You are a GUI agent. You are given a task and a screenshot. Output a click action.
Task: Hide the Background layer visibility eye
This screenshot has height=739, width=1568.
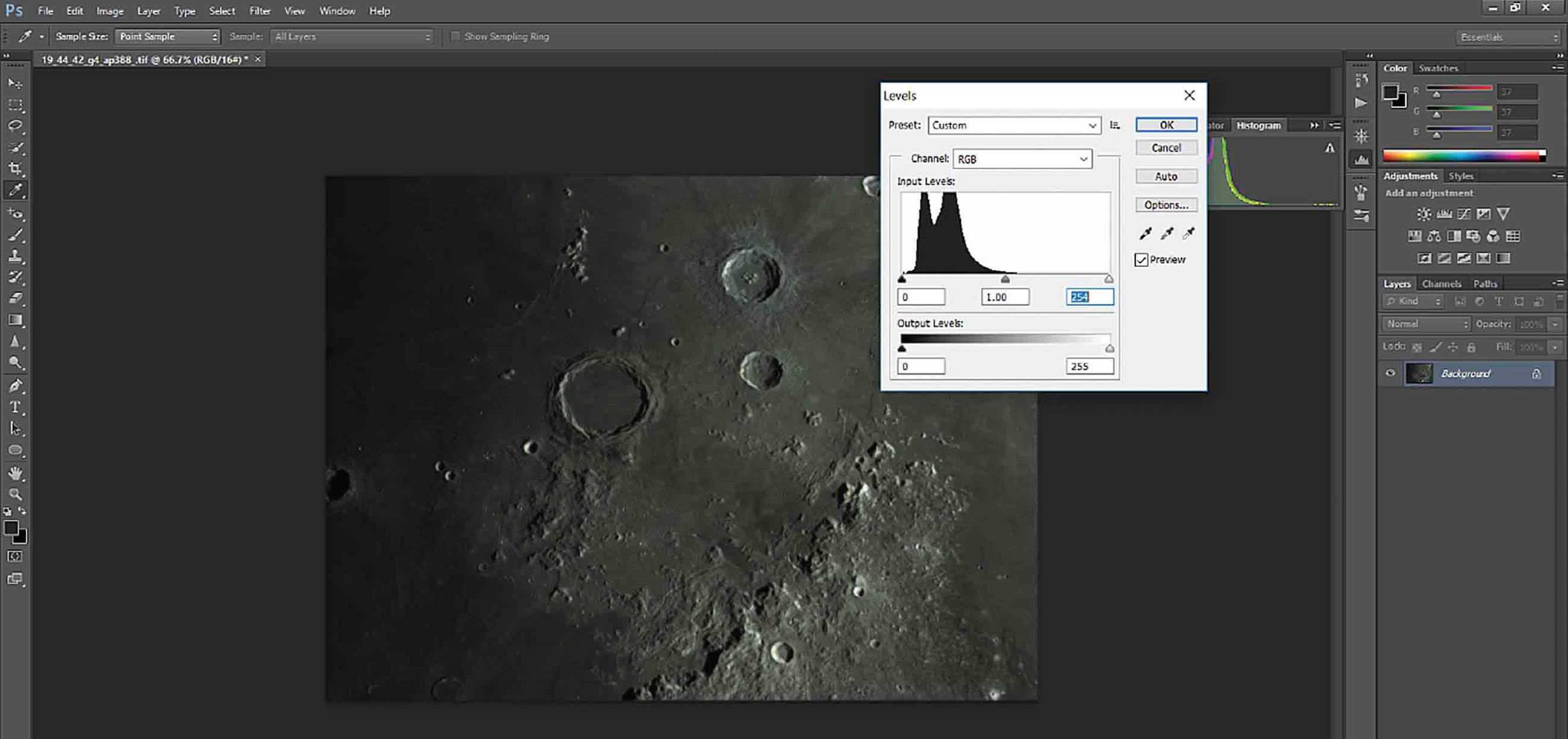pyautogui.click(x=1390, y=373)
